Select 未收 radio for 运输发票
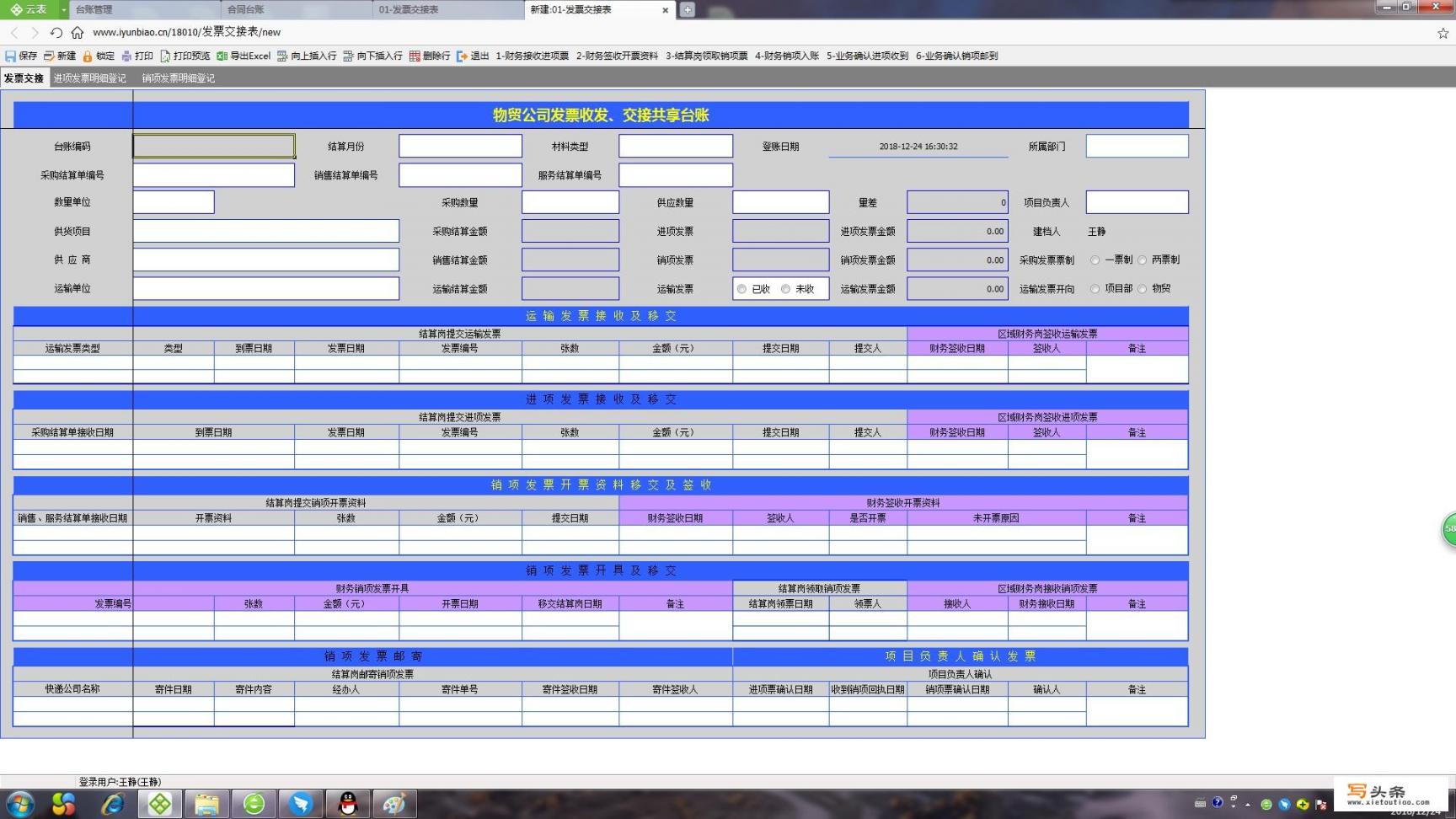The width and height of the screenshot is (1456, 819). point(785,289)
